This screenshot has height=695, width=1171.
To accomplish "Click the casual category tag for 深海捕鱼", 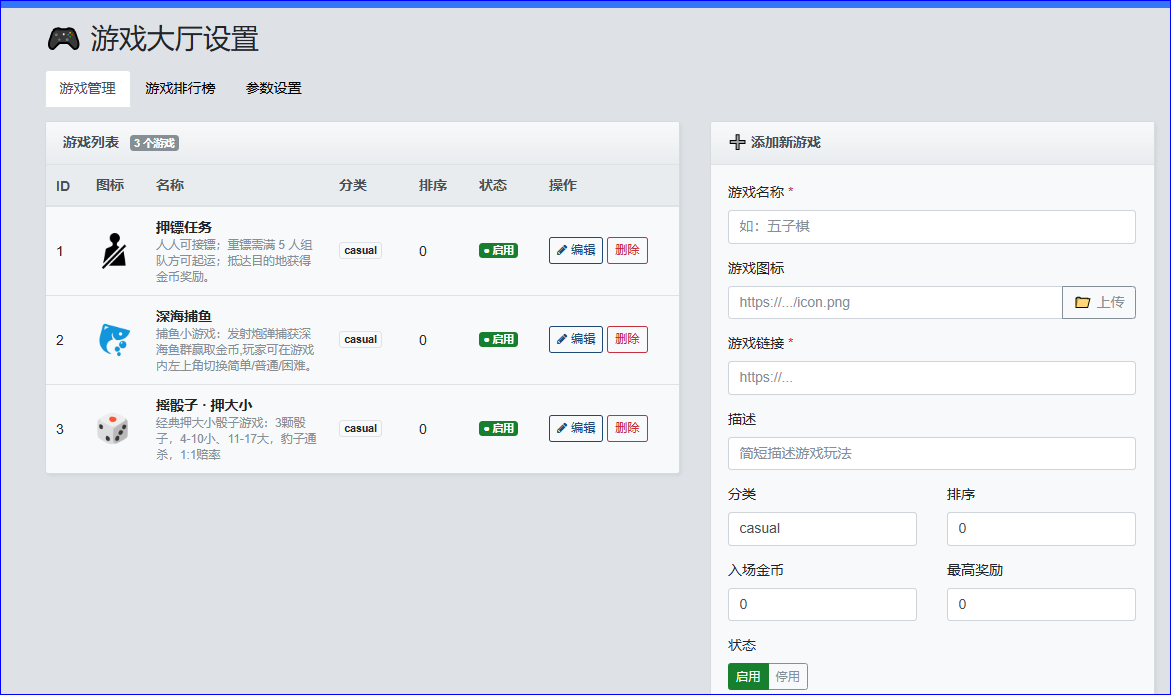I will tap(361, 339).
